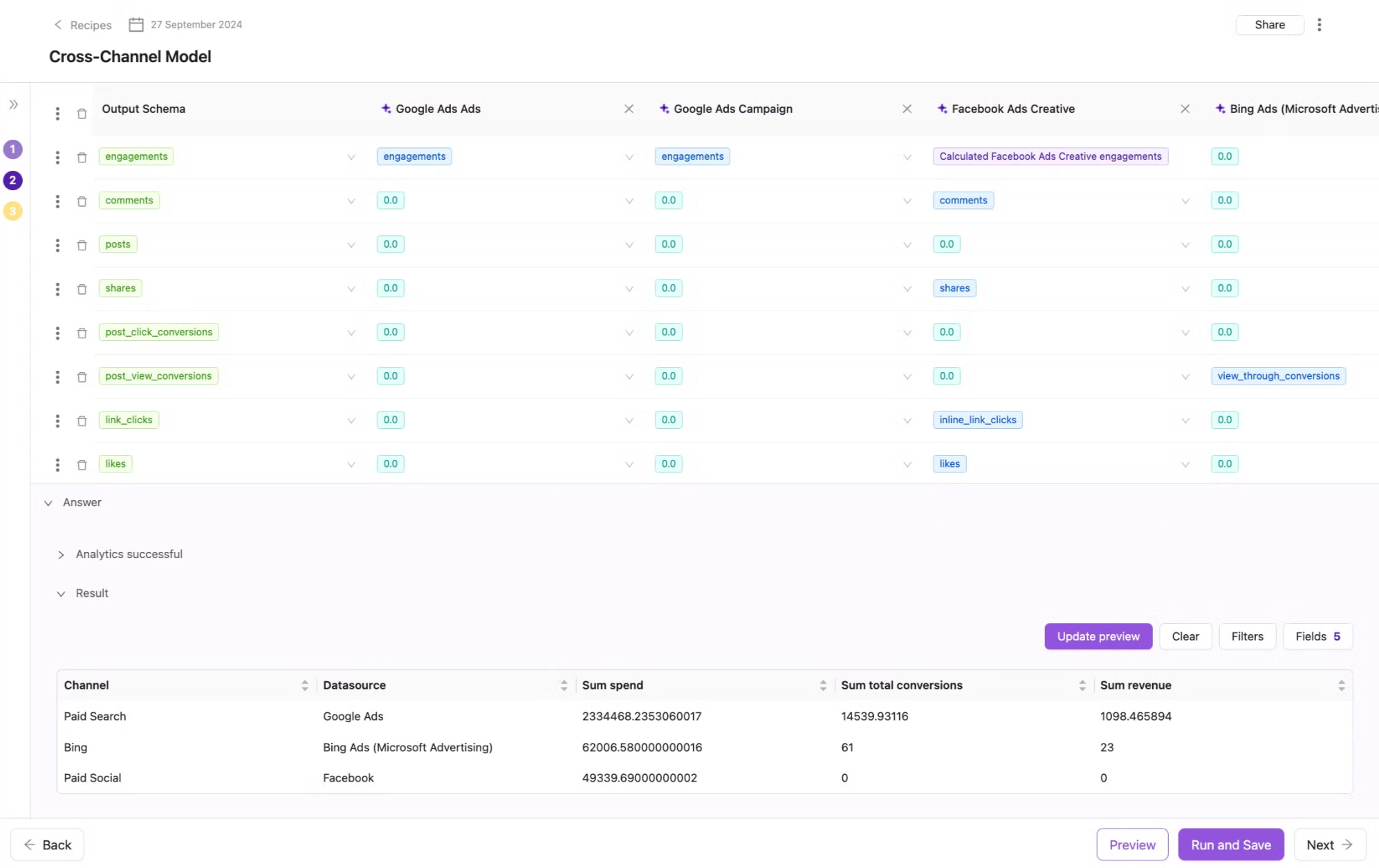This screenshot has width=1379, height=868.
Task: Open the engagements row kebab menu
Action: [57, 158]
